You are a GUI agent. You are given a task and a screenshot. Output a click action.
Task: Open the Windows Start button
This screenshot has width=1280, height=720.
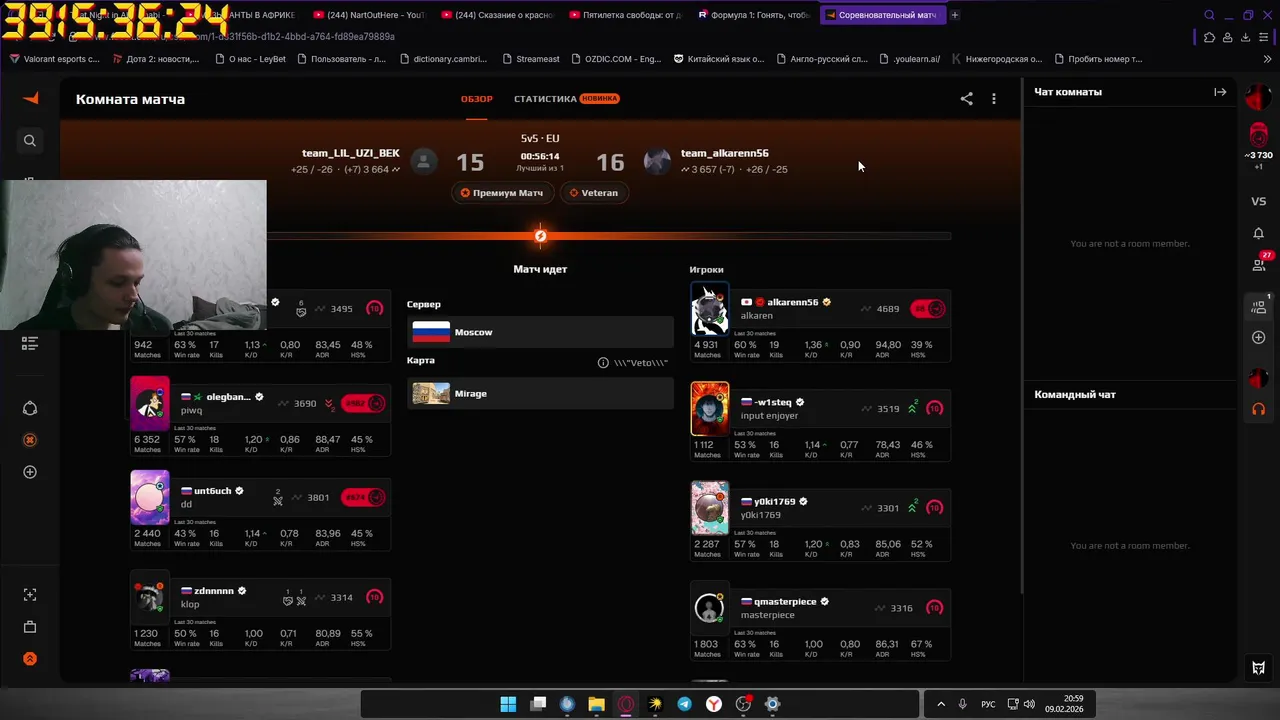(x=508, y=704)
